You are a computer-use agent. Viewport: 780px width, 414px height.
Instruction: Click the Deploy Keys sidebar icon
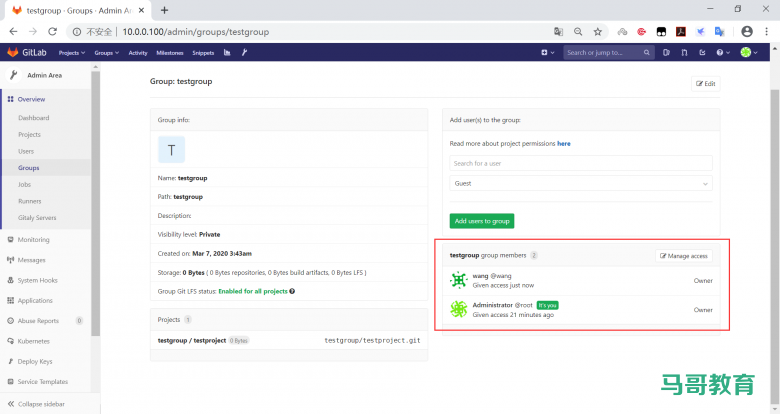(10, 361)
